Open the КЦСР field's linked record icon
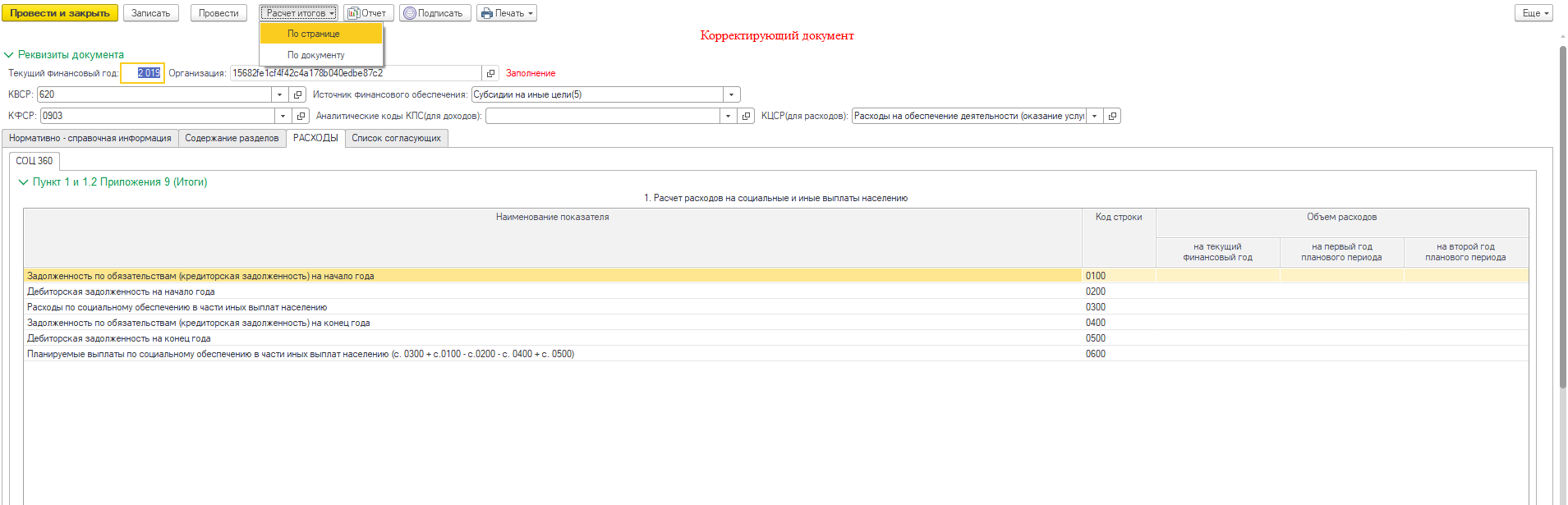Image resolution: width=1568 pixels, height=505 pixels. pyautogui.click(x=1112, y=116)
